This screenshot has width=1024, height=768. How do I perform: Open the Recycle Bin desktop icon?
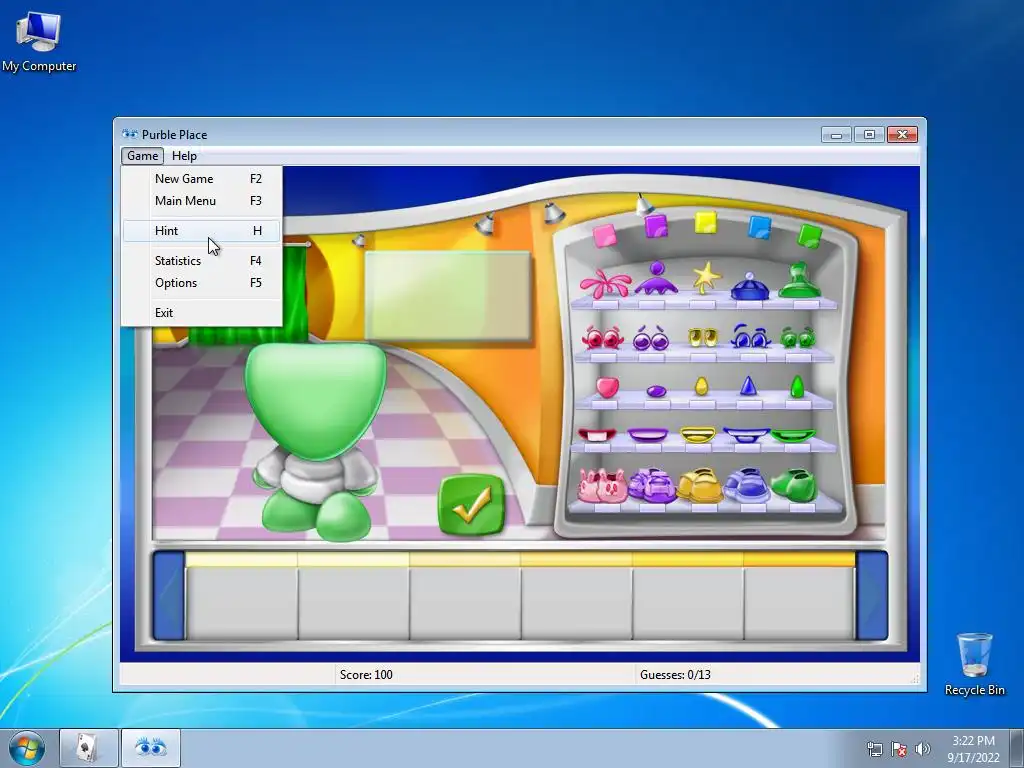[974, 664]
